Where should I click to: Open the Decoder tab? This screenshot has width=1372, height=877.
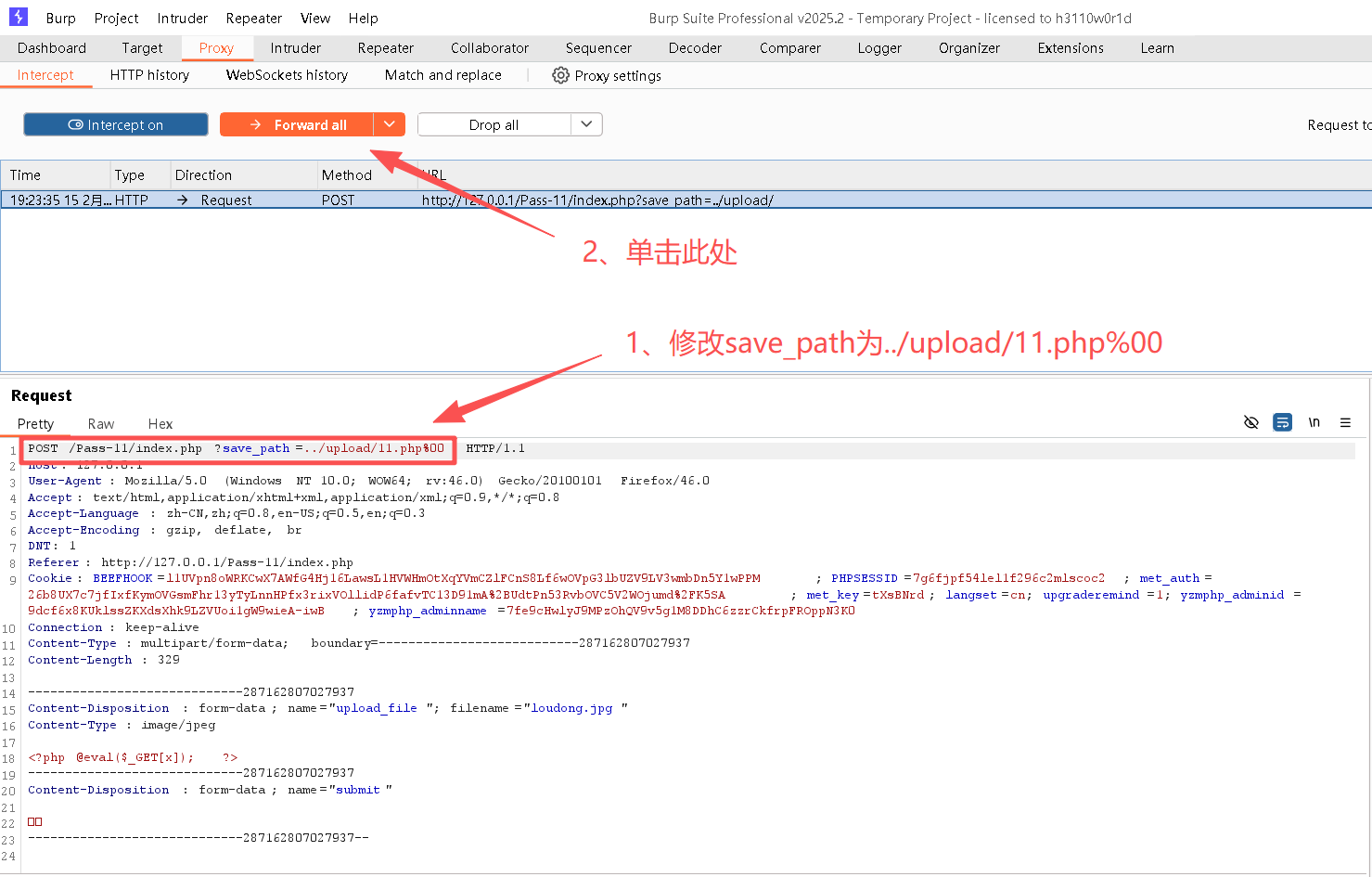click(695, 48)
